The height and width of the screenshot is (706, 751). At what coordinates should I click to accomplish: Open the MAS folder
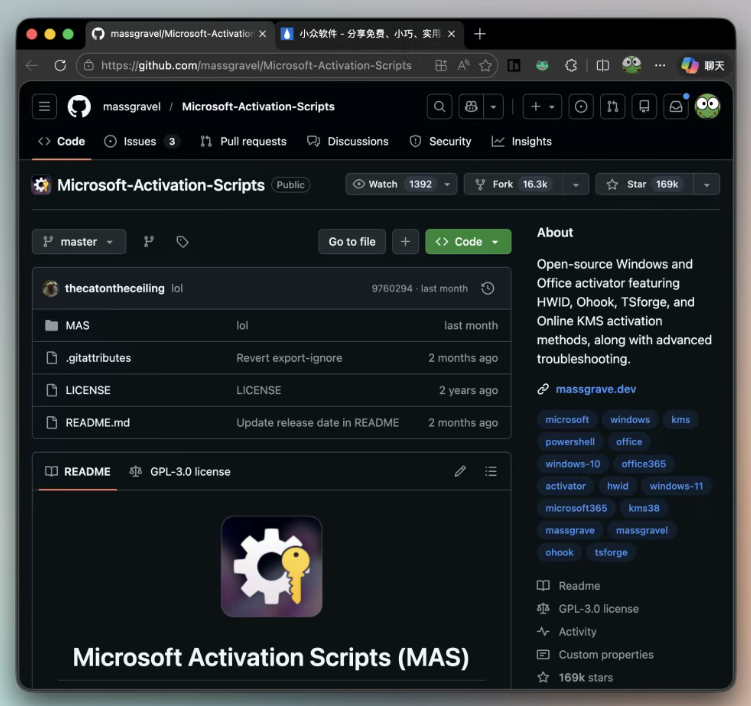pos(77,325)
